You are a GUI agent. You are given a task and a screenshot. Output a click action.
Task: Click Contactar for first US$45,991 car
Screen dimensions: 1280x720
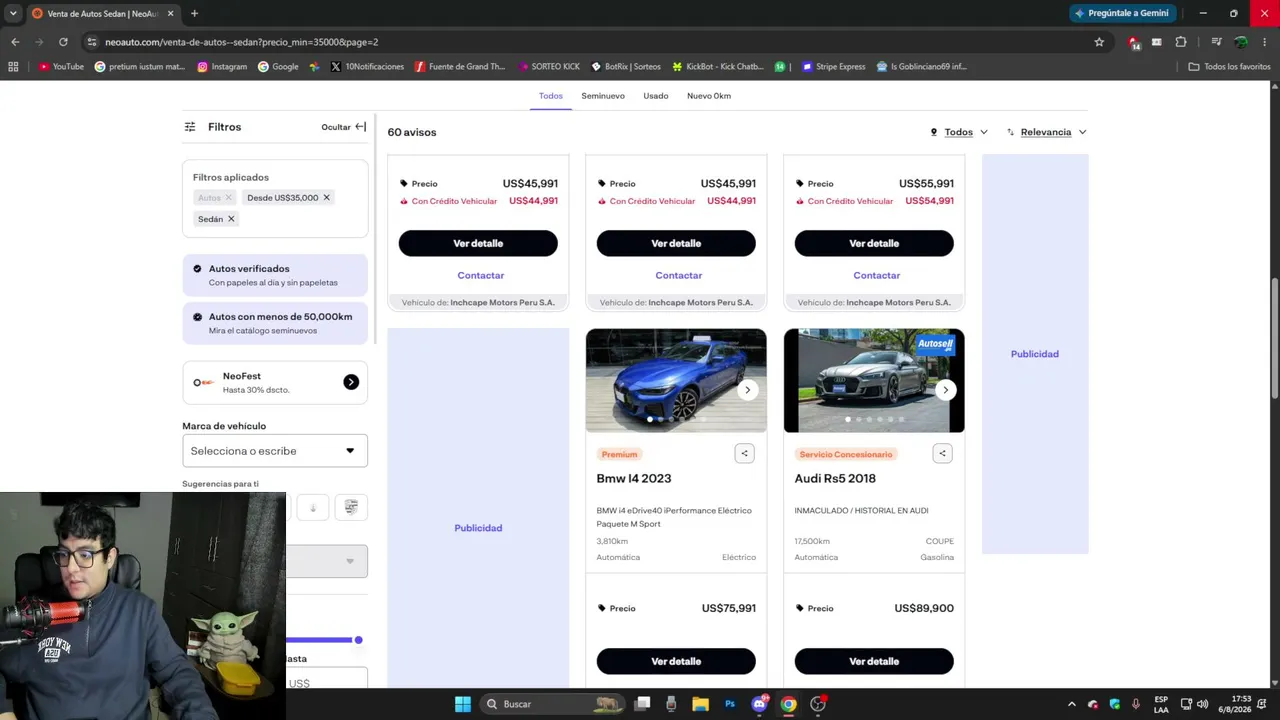[x=481, y=275]
